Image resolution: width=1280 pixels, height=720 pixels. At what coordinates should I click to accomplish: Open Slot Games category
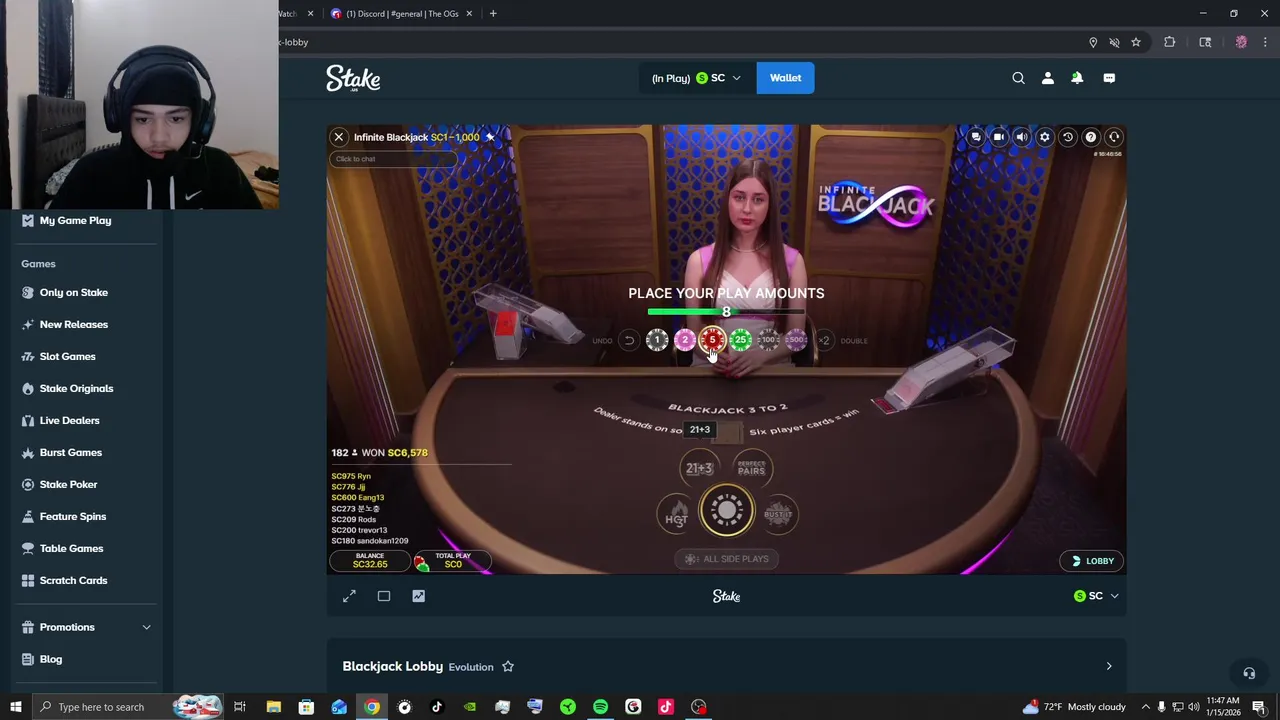click(x=67, y=356)
